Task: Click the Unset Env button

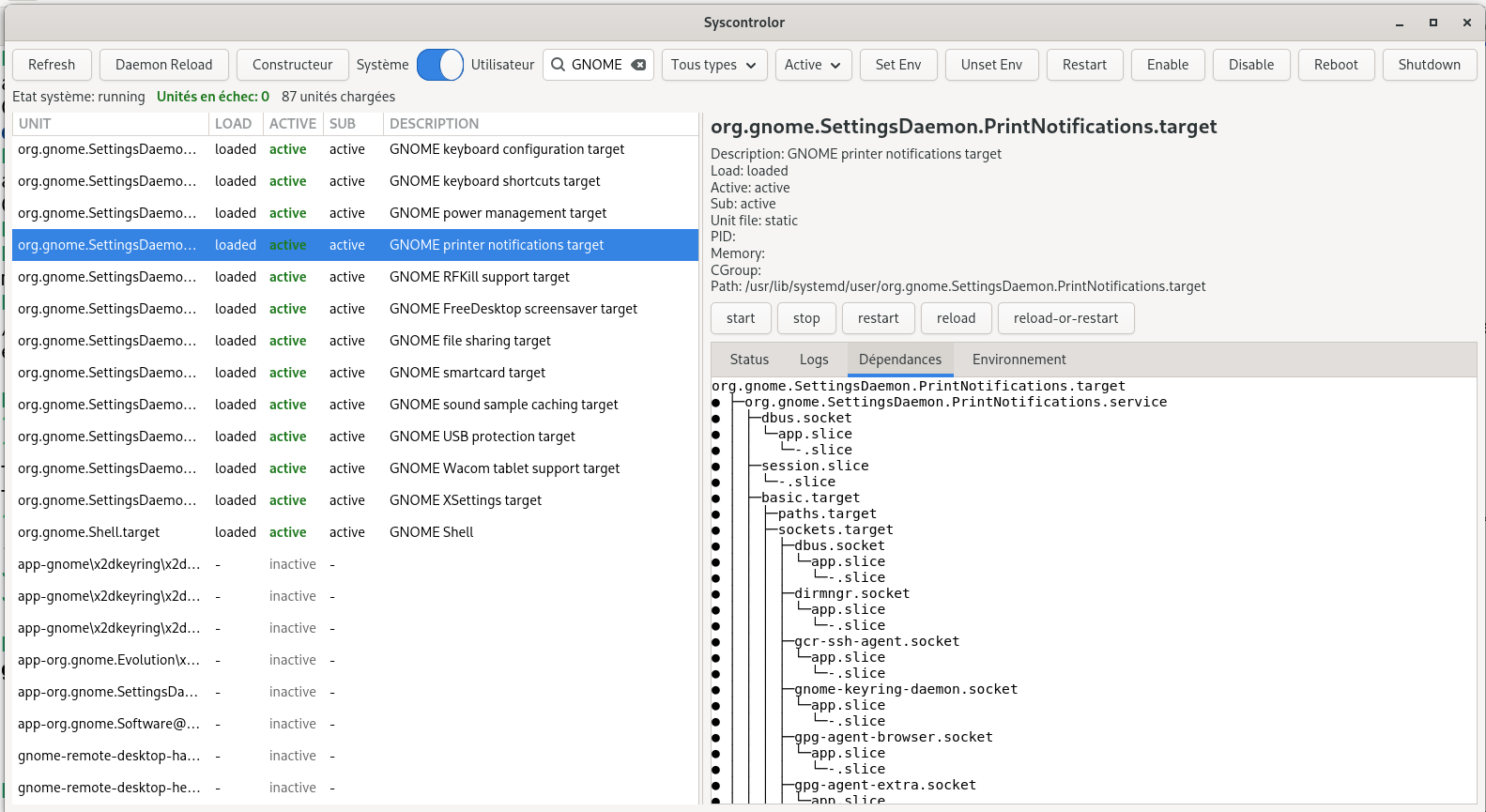Action: pyautogui.click(x=991, y=65)
